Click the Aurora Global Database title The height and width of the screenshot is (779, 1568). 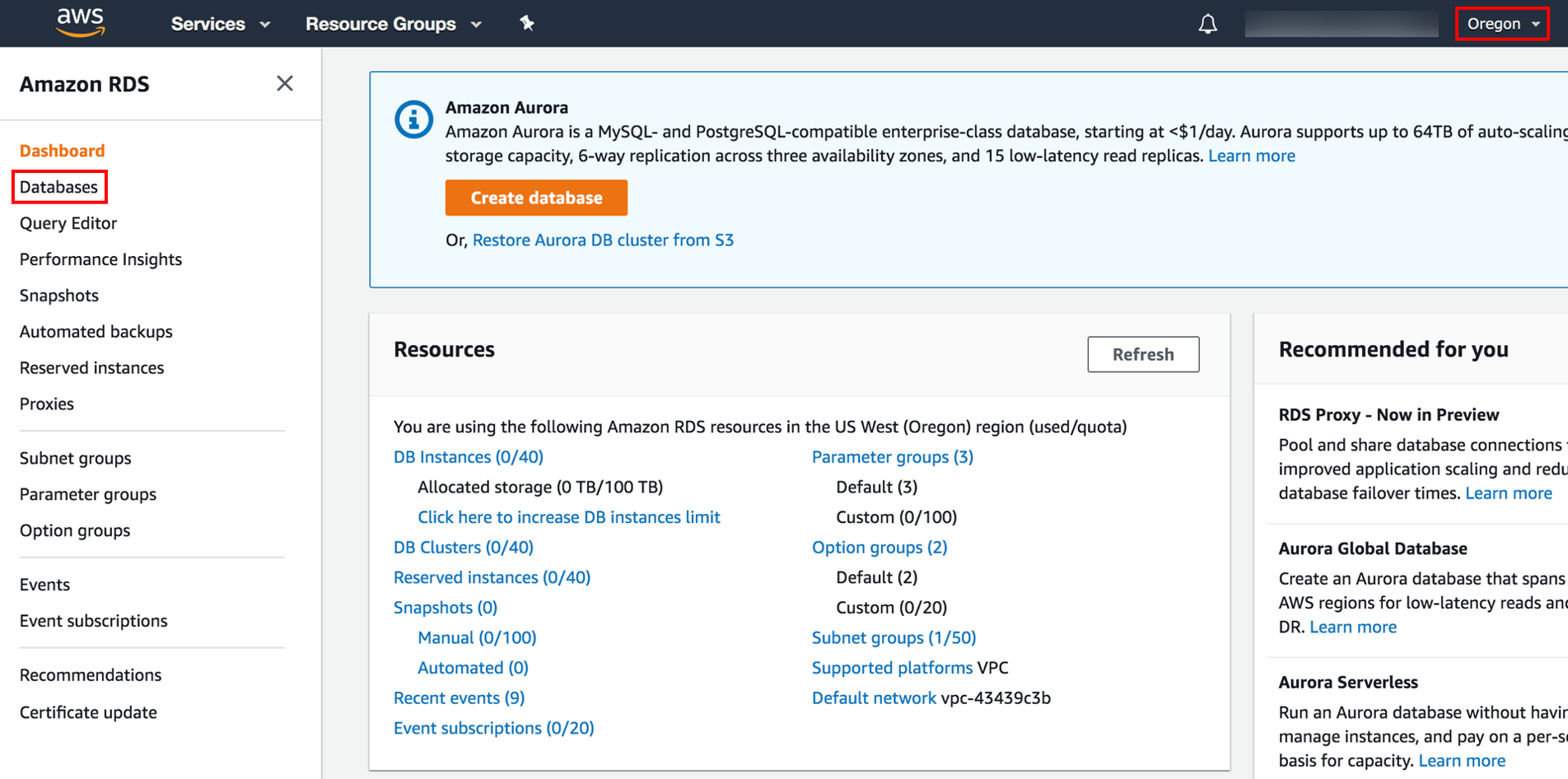(1373, 548)
